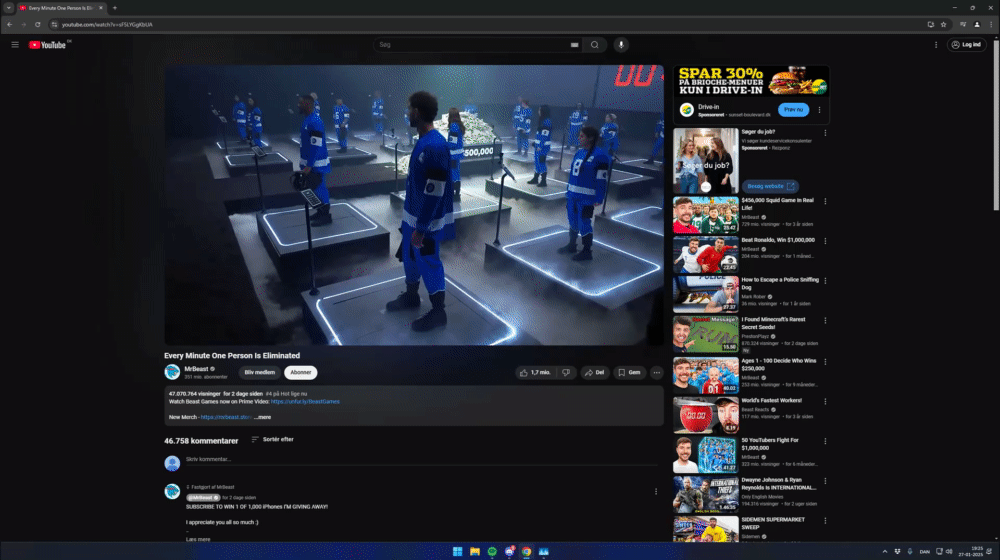Viewport: 1000px width, 560px height.
Task: Open the Beat Ronaldo, Win $1,000,000 video
Action: click(705, 254)
